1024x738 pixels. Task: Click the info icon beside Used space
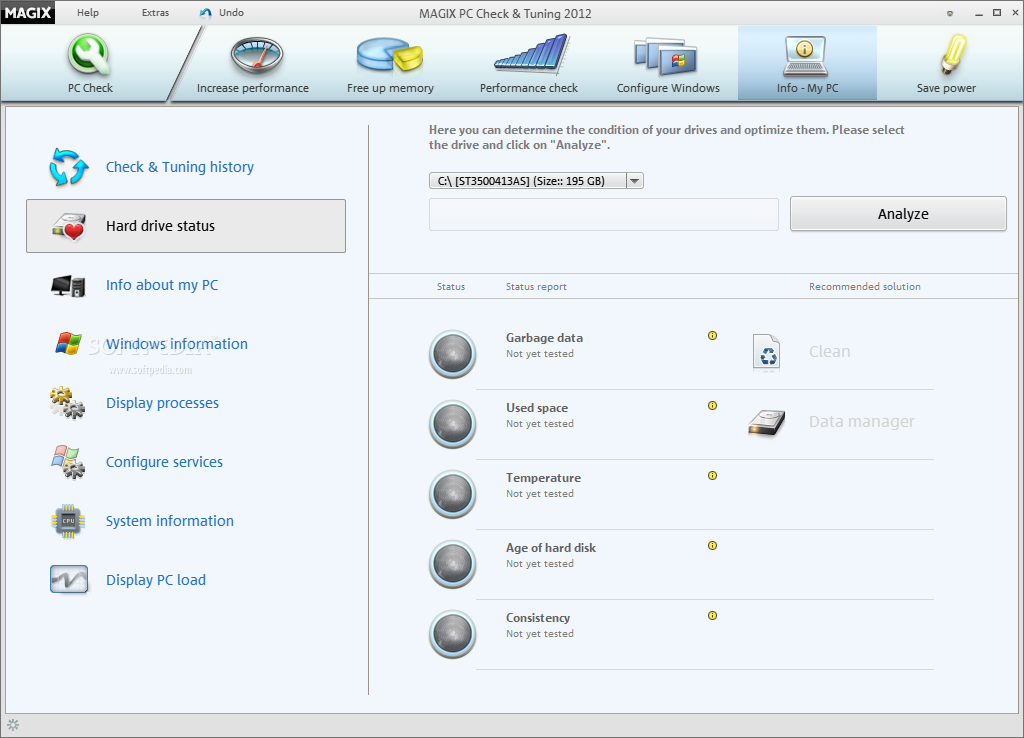pyautogui.click(x=712, y=406)
